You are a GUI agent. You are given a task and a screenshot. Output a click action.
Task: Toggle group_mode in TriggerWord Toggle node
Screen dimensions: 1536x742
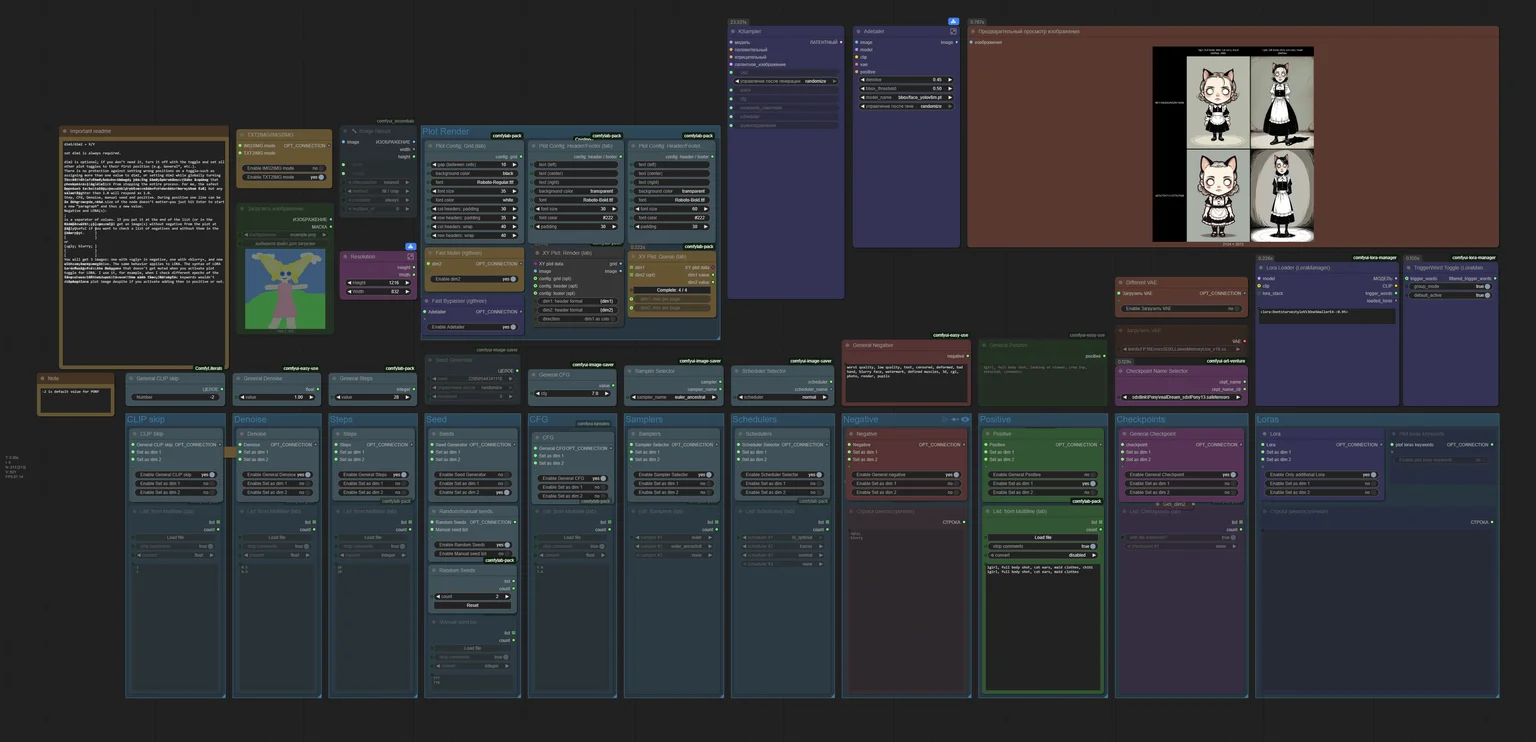(1487, 286)
